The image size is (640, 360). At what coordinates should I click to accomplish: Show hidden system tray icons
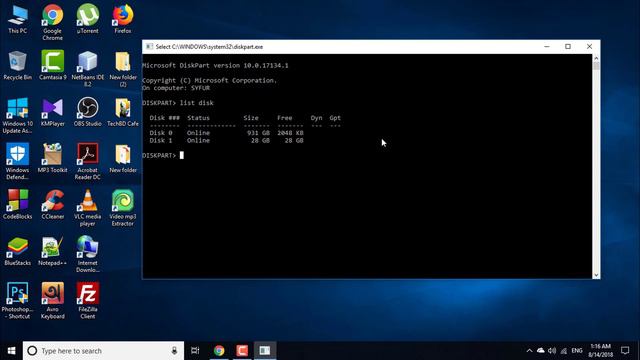(x=529, y=351)
